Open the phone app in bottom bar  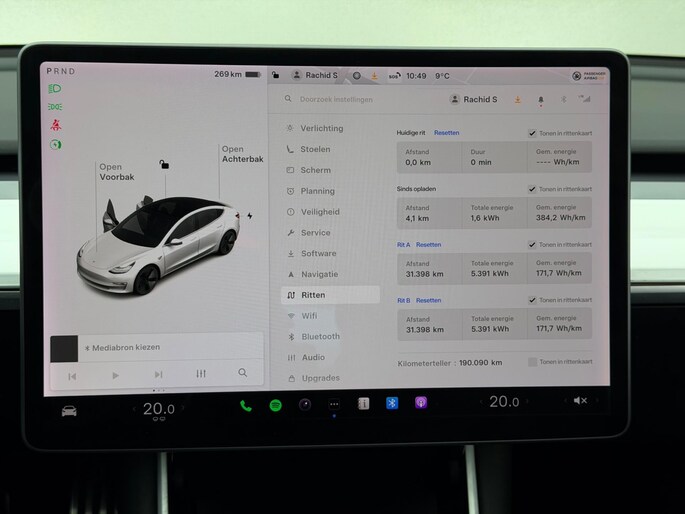coord(246,404)
